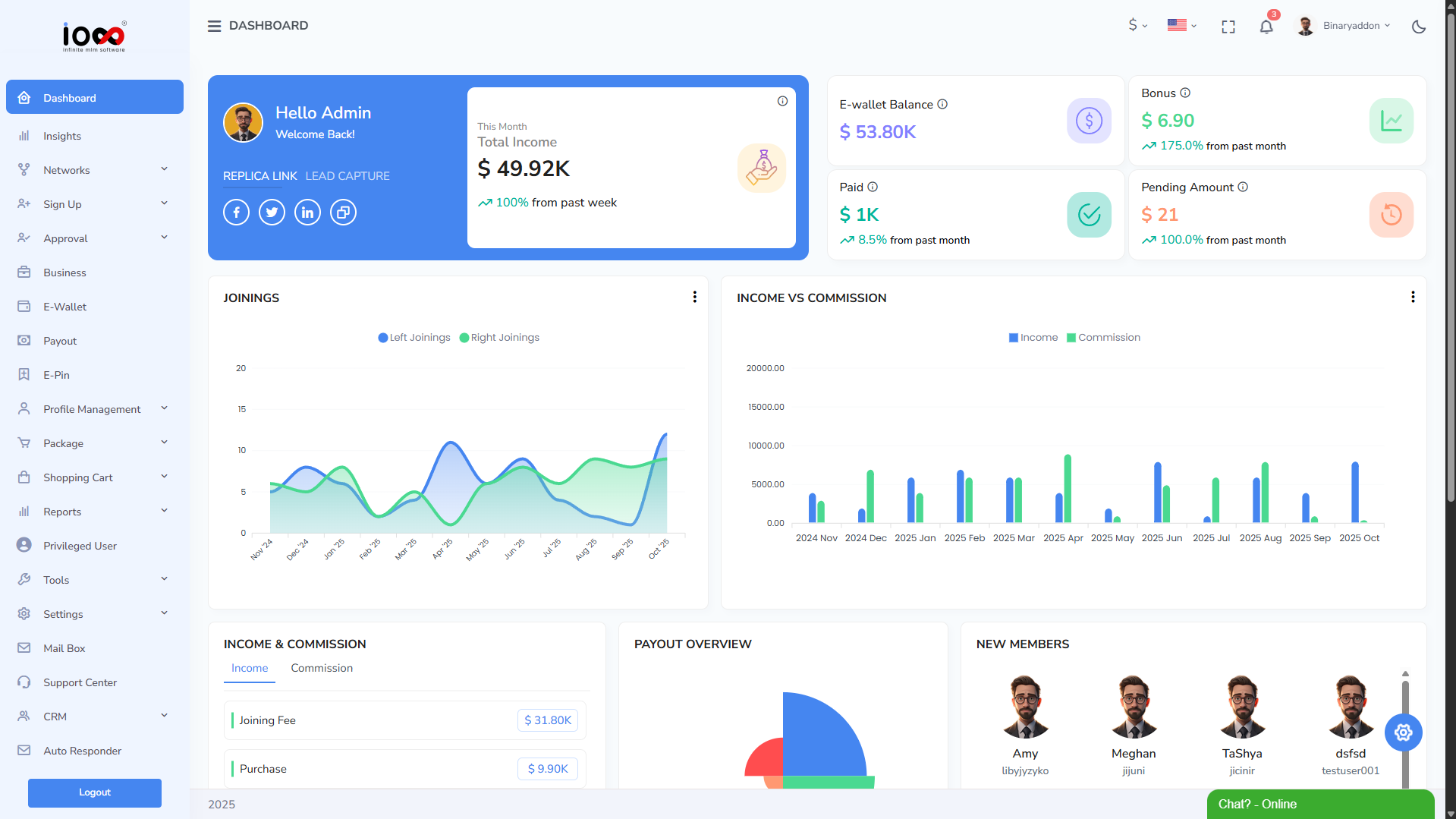Viewport: 1456px width, 819px height.
Task: Enter fullscreen mode with expand icon
Action: (x=1228, y=27)
